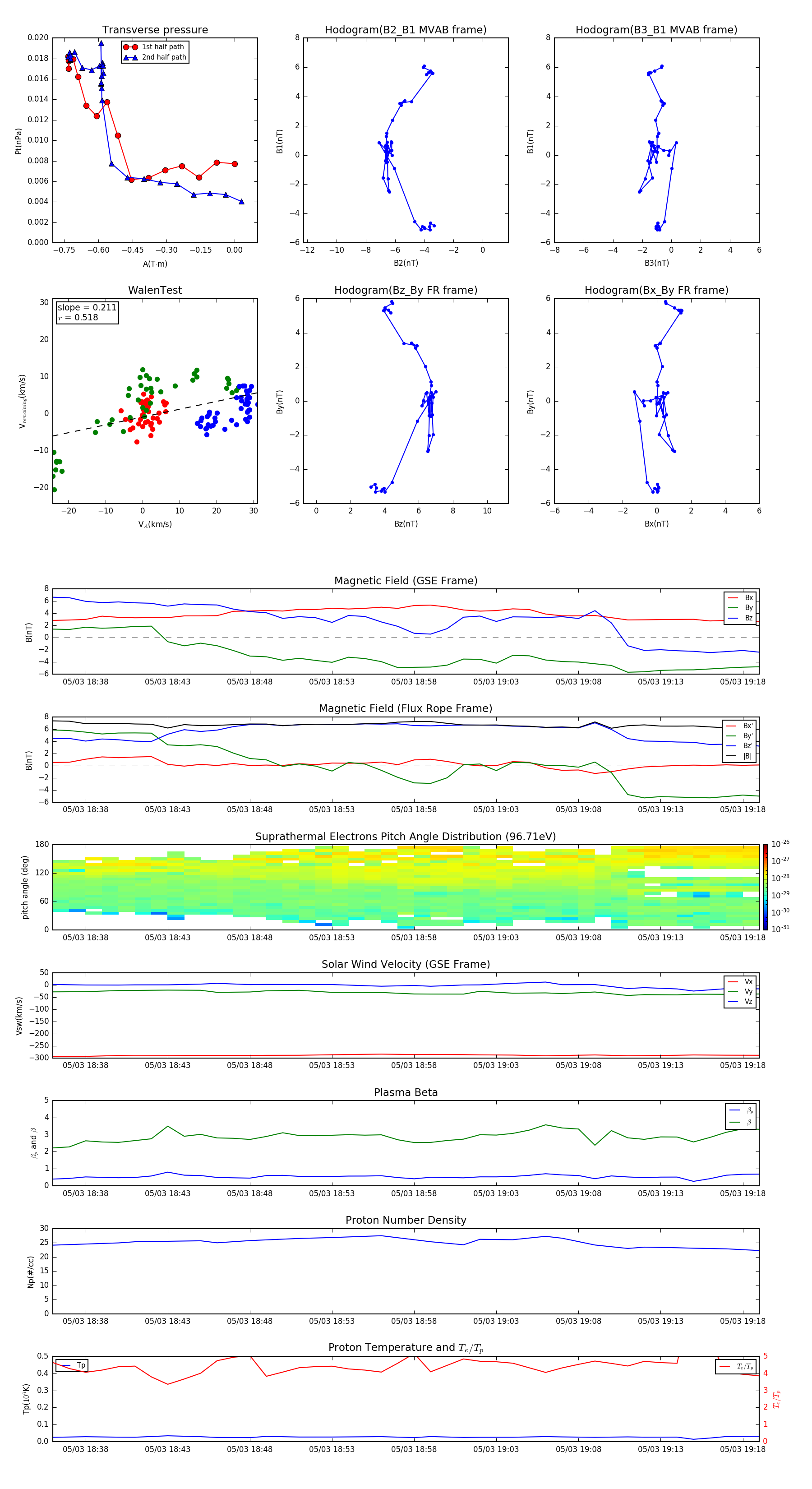The image size is (812, 1489).
Task: Click the pitch angle distribution colorbar
Action: coord(765,887)
